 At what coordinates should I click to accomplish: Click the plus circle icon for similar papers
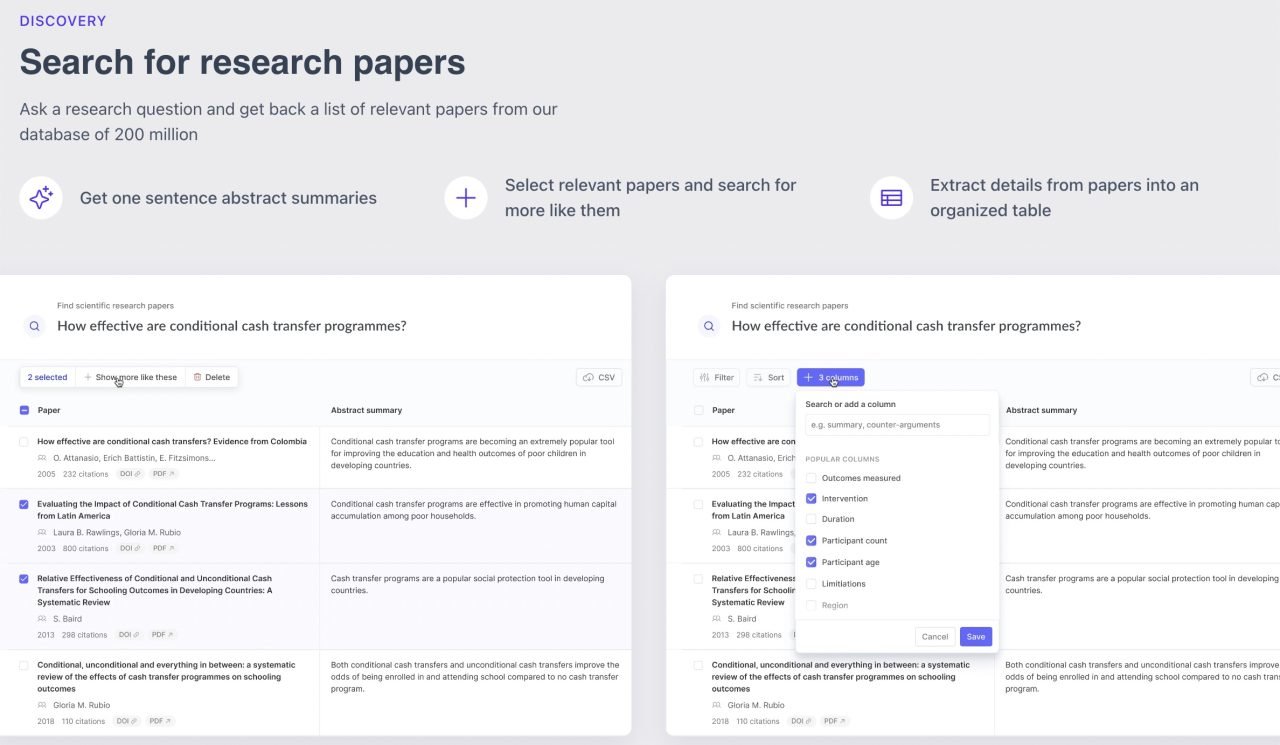(x=466, y=198)
